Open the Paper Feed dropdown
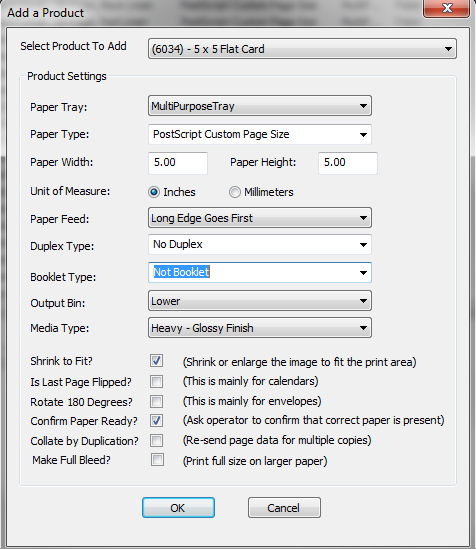 [x=260, y=218]
